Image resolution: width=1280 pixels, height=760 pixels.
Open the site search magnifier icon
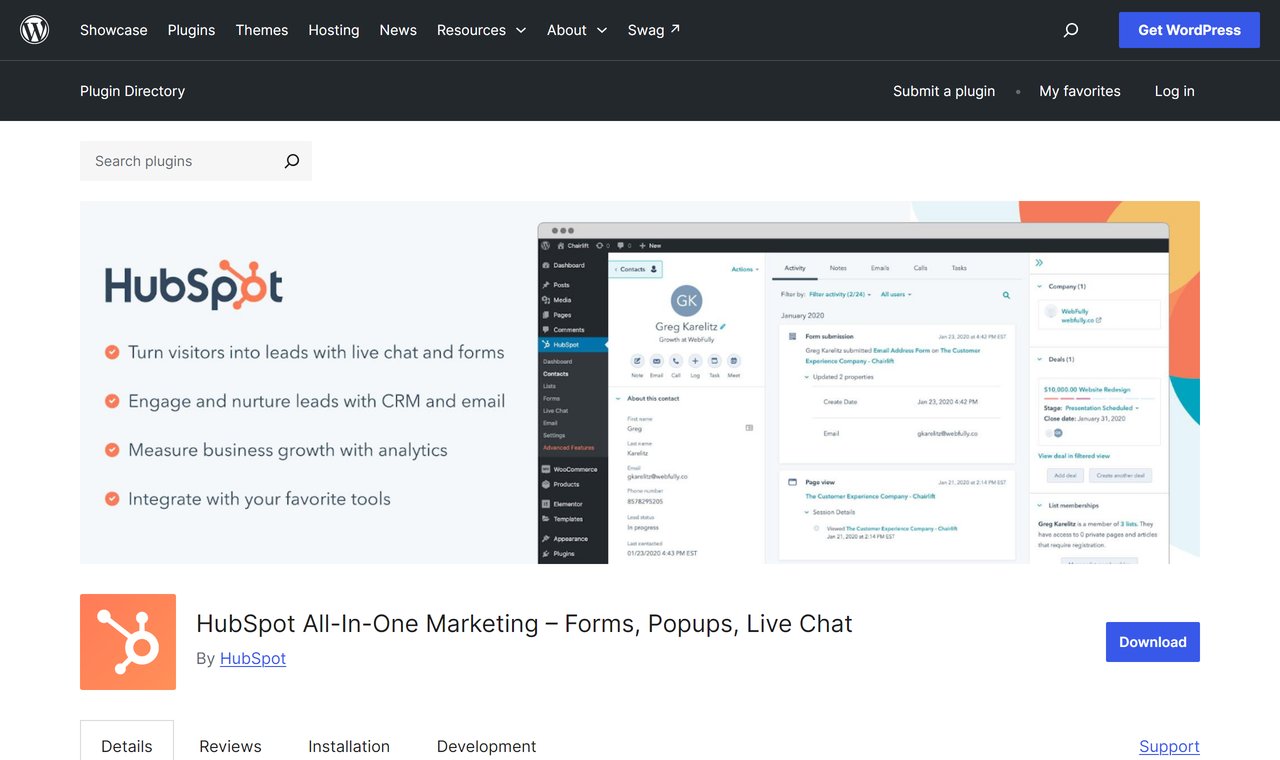[x=1071, y=30]
